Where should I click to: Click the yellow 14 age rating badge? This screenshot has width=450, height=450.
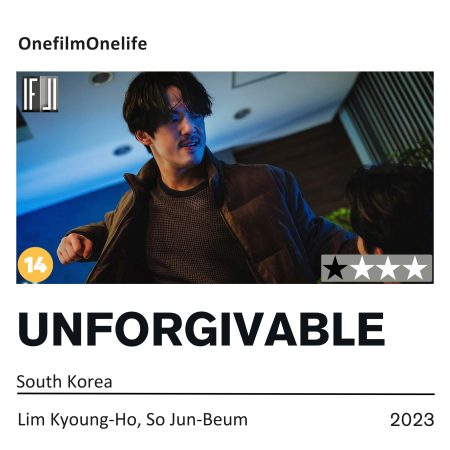coord(35,265)
